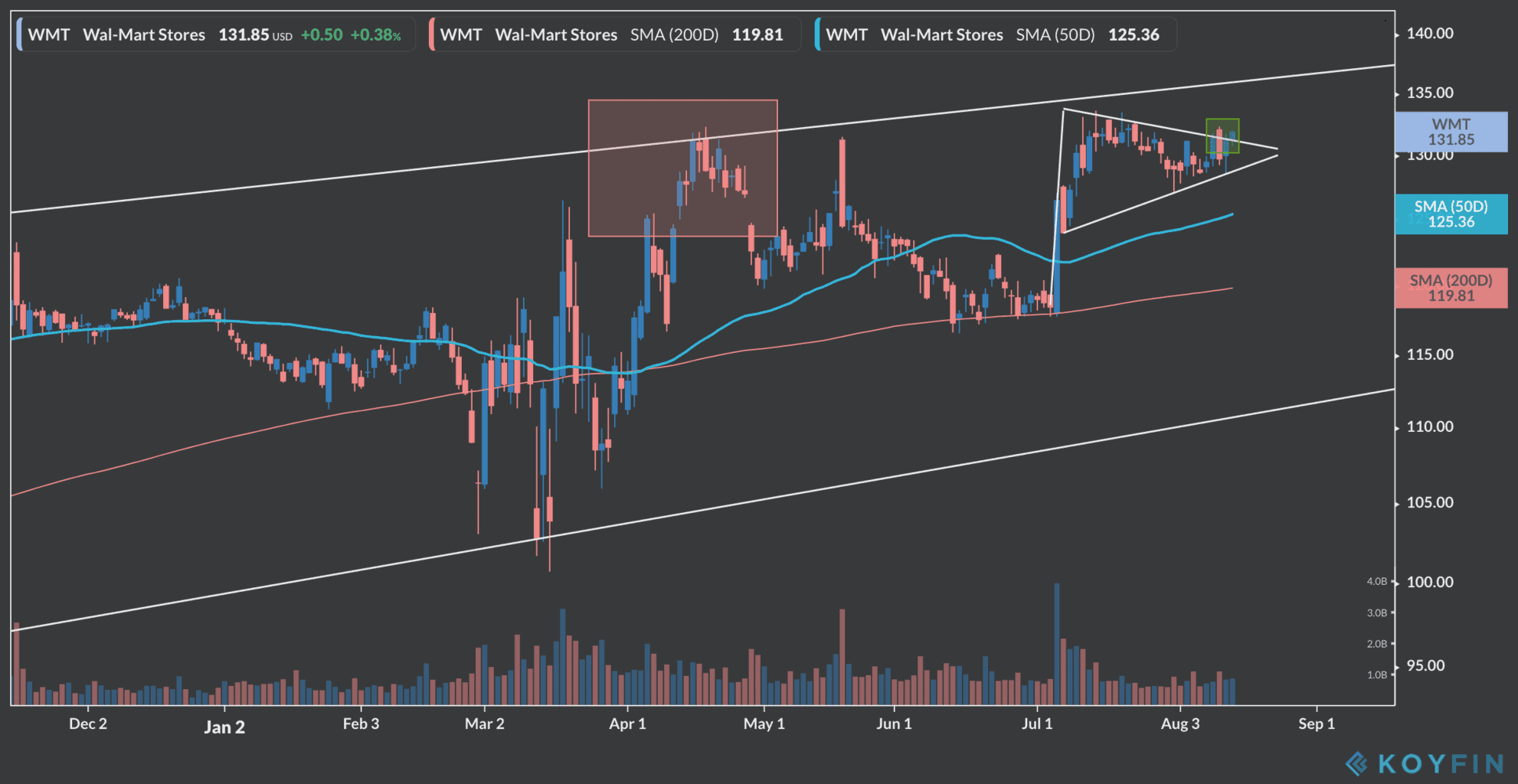Click the +0.38% change value
Viewport: 1518px width, 784px height.
375,34
